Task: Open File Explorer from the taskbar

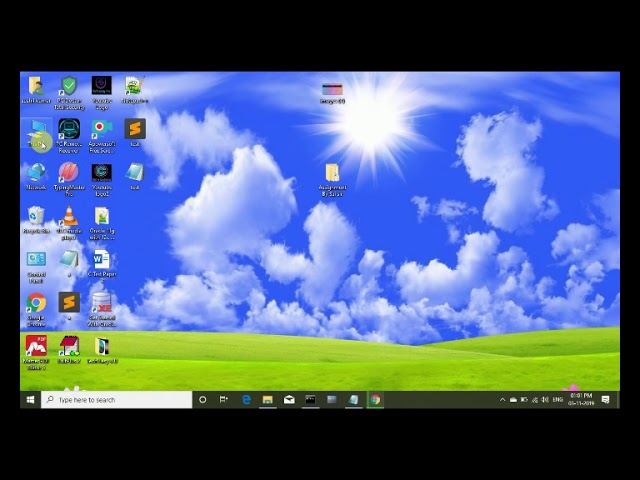Action: point(267,400)
